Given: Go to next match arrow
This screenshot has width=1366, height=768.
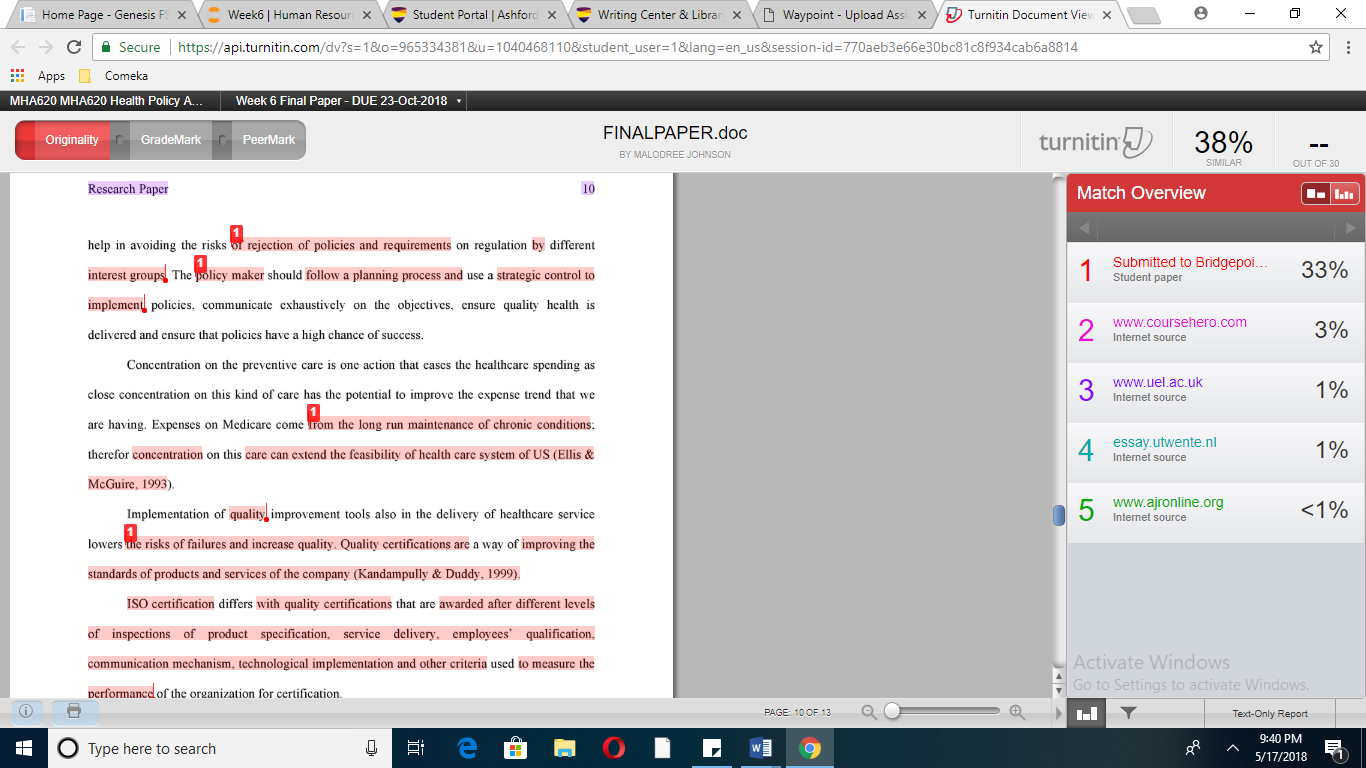Looking at the screenshot, I should tap(1351, 228).
